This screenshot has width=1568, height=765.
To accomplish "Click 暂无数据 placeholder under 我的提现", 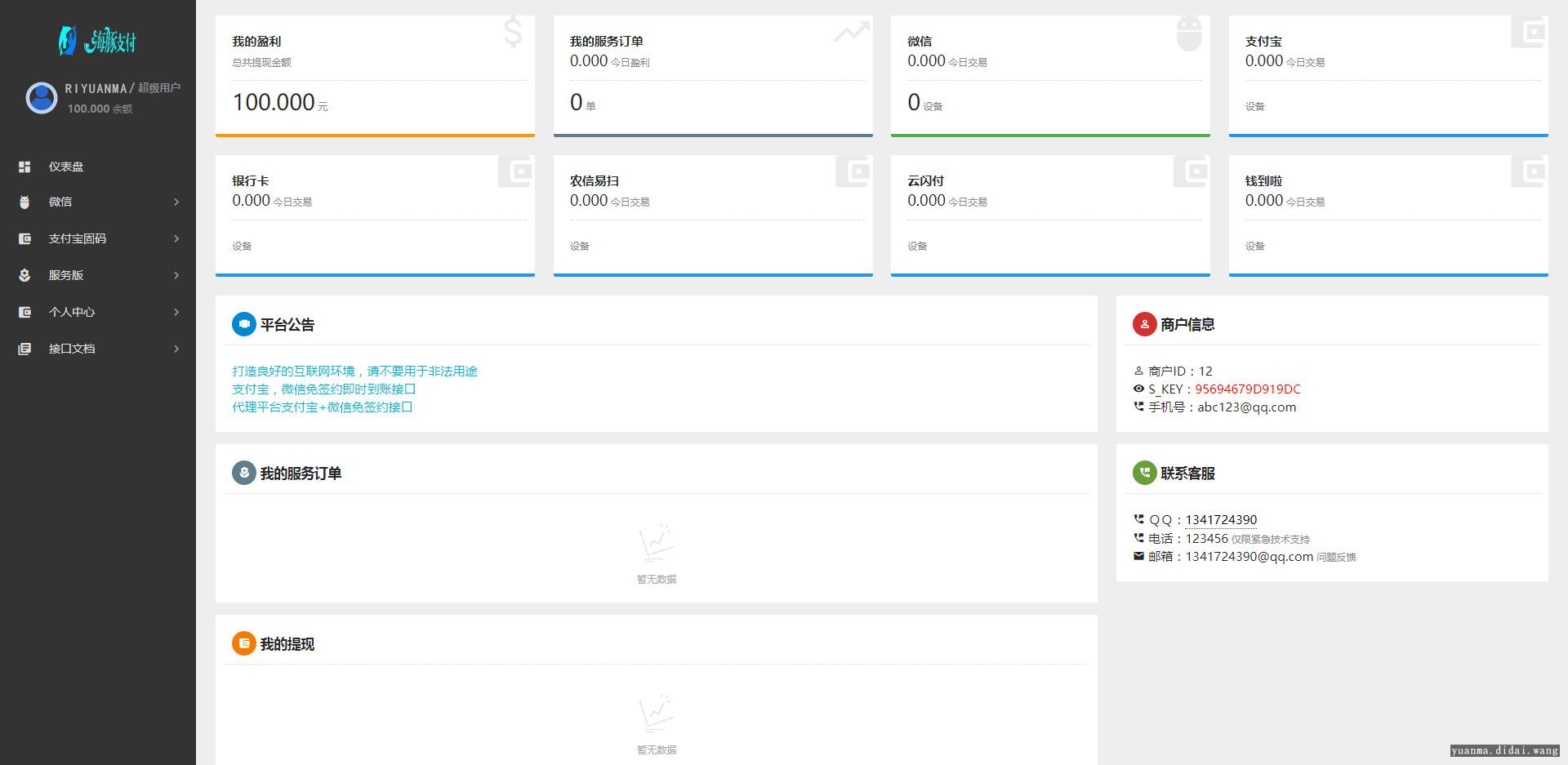I will click(x=657, y=749).
